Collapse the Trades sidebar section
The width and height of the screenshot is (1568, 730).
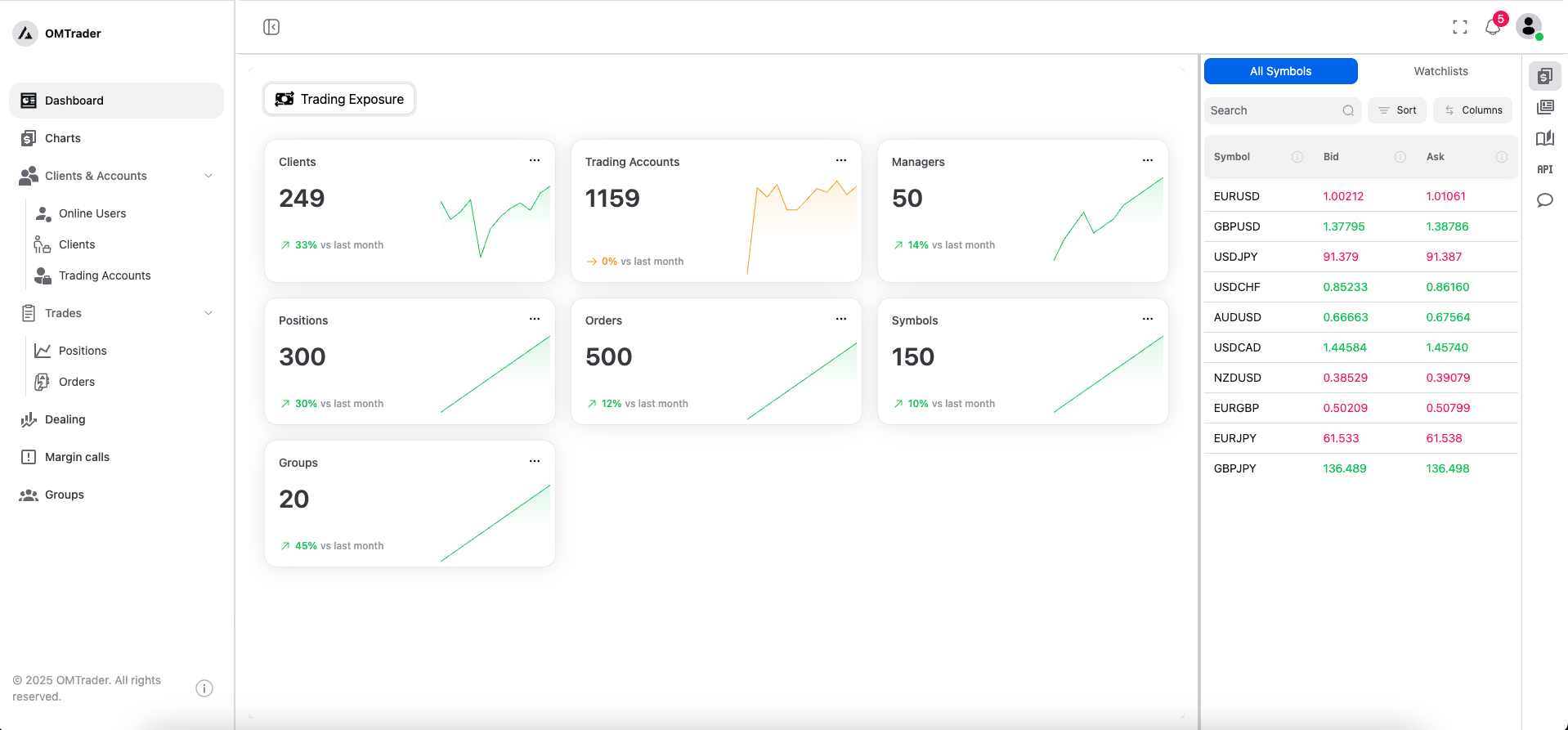click(208, 313)
